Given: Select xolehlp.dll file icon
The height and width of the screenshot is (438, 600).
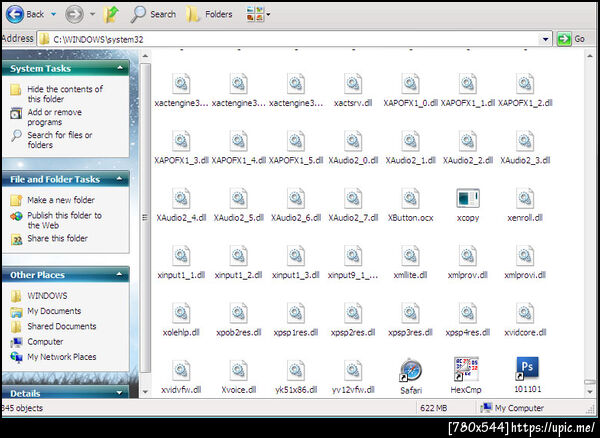Looking at the screenshot, I should click(x=181, y=313).
